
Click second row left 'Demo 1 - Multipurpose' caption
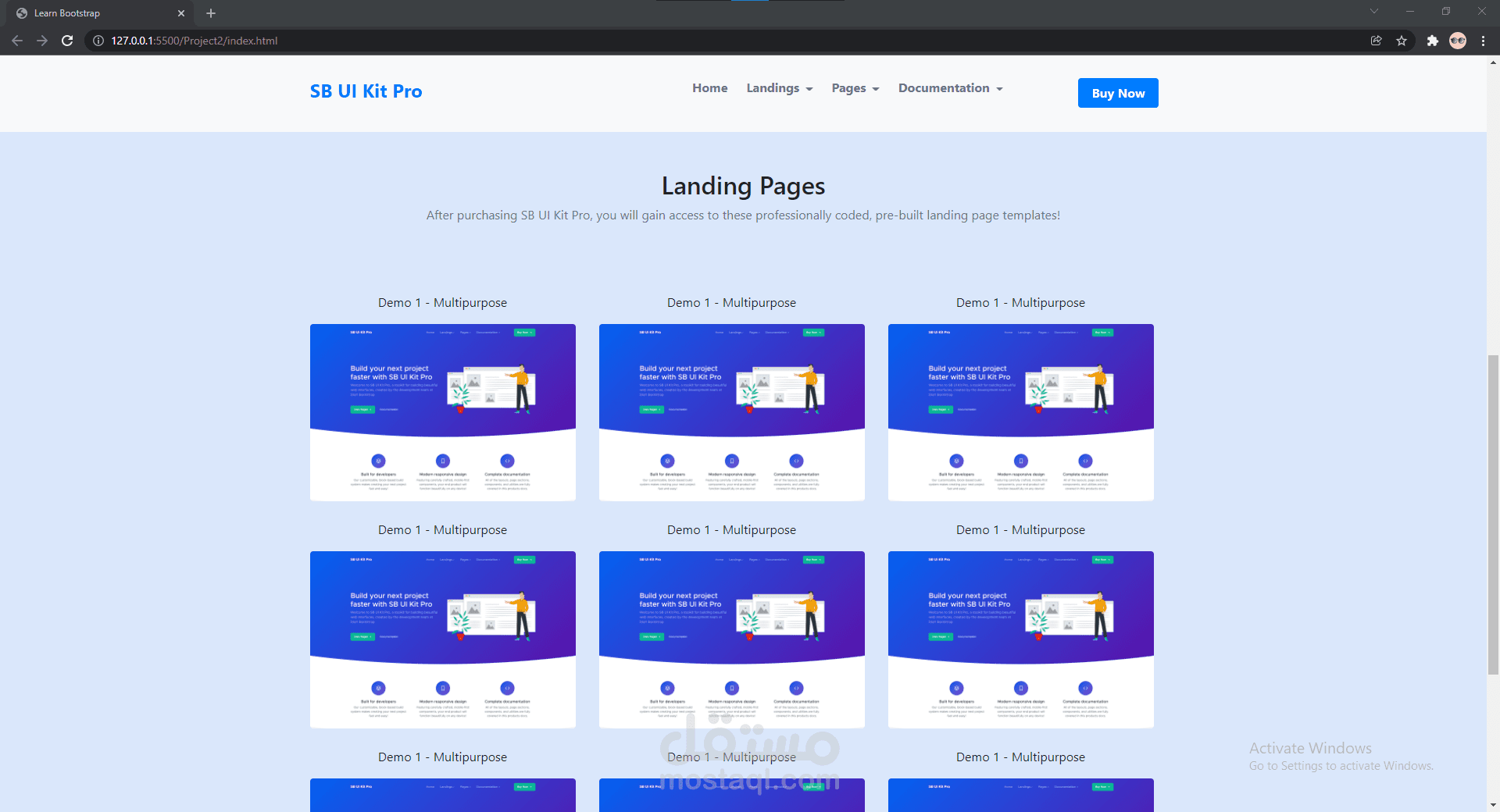click(442, 530)
